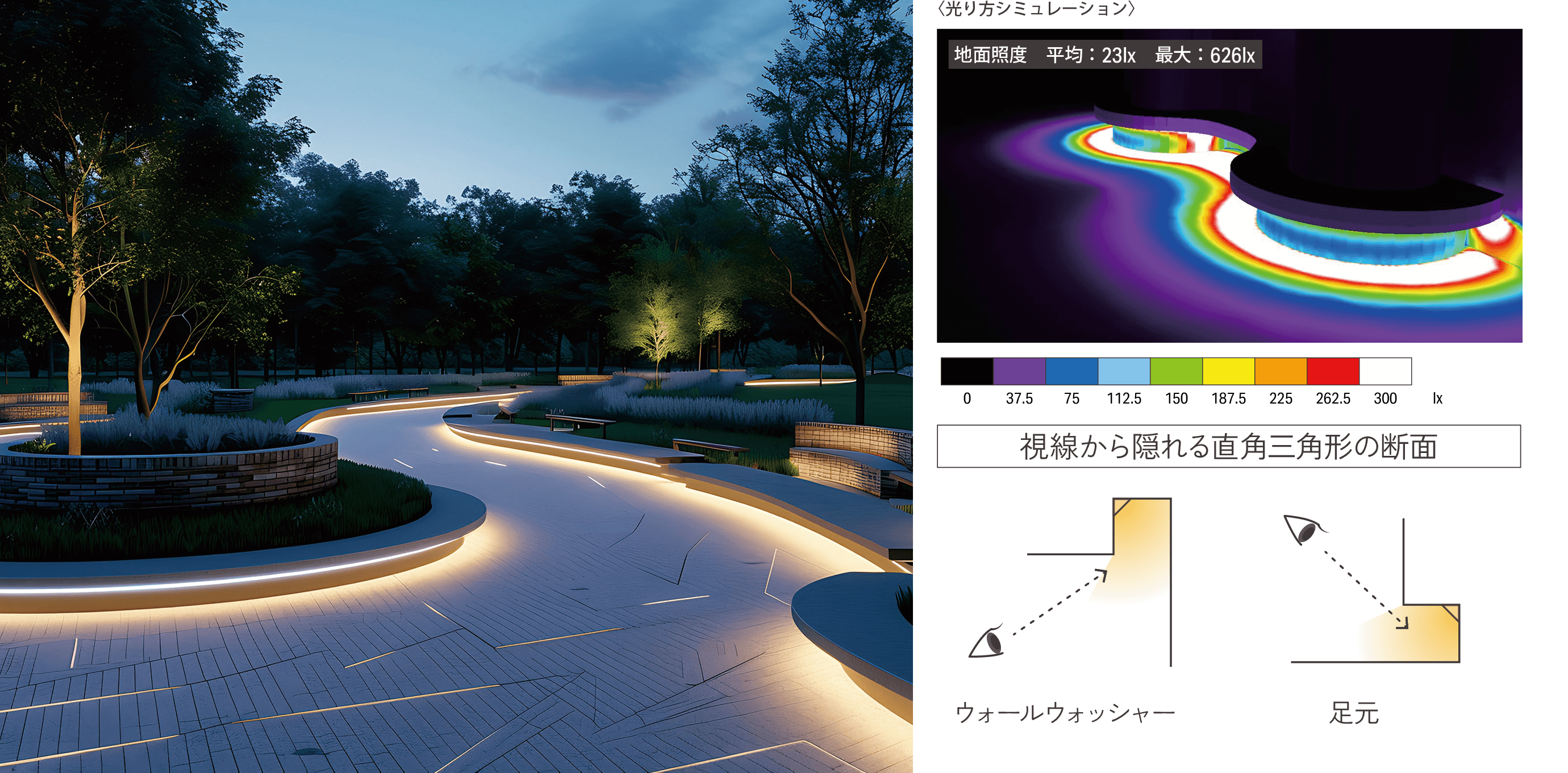Click the red swatch on the lux scale
This screenshot has height=773, width=1568.
tap(1333, 371)
